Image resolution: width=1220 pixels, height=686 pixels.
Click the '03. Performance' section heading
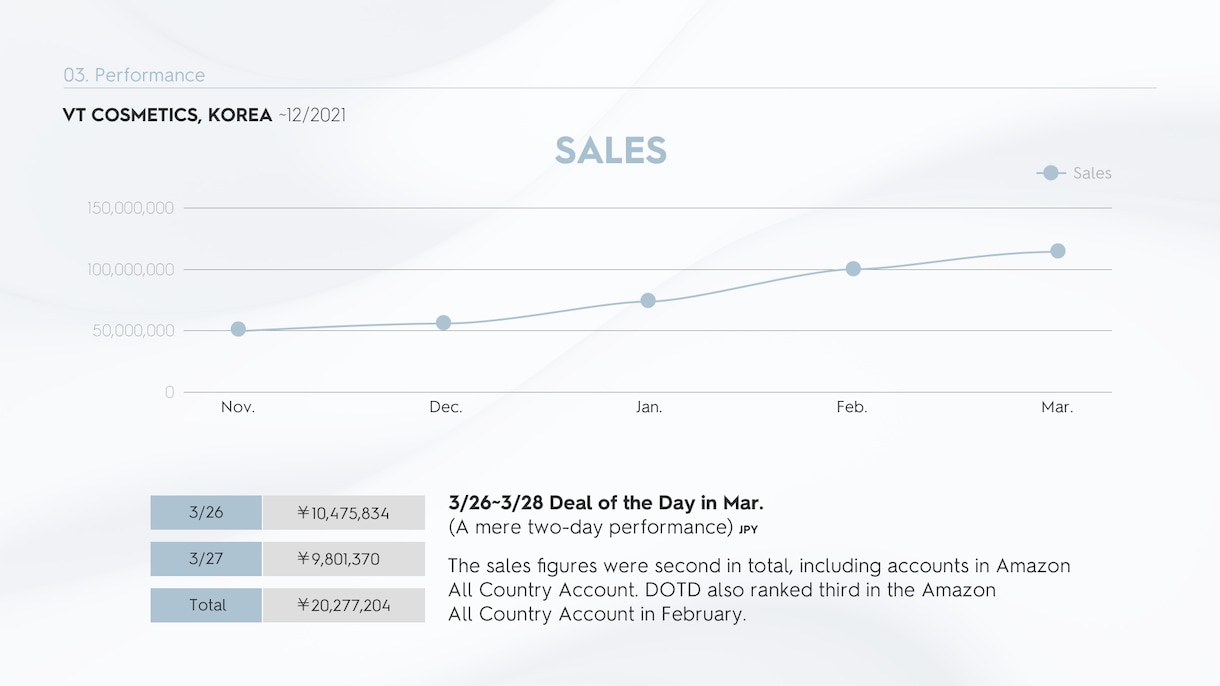coord(134,75)
